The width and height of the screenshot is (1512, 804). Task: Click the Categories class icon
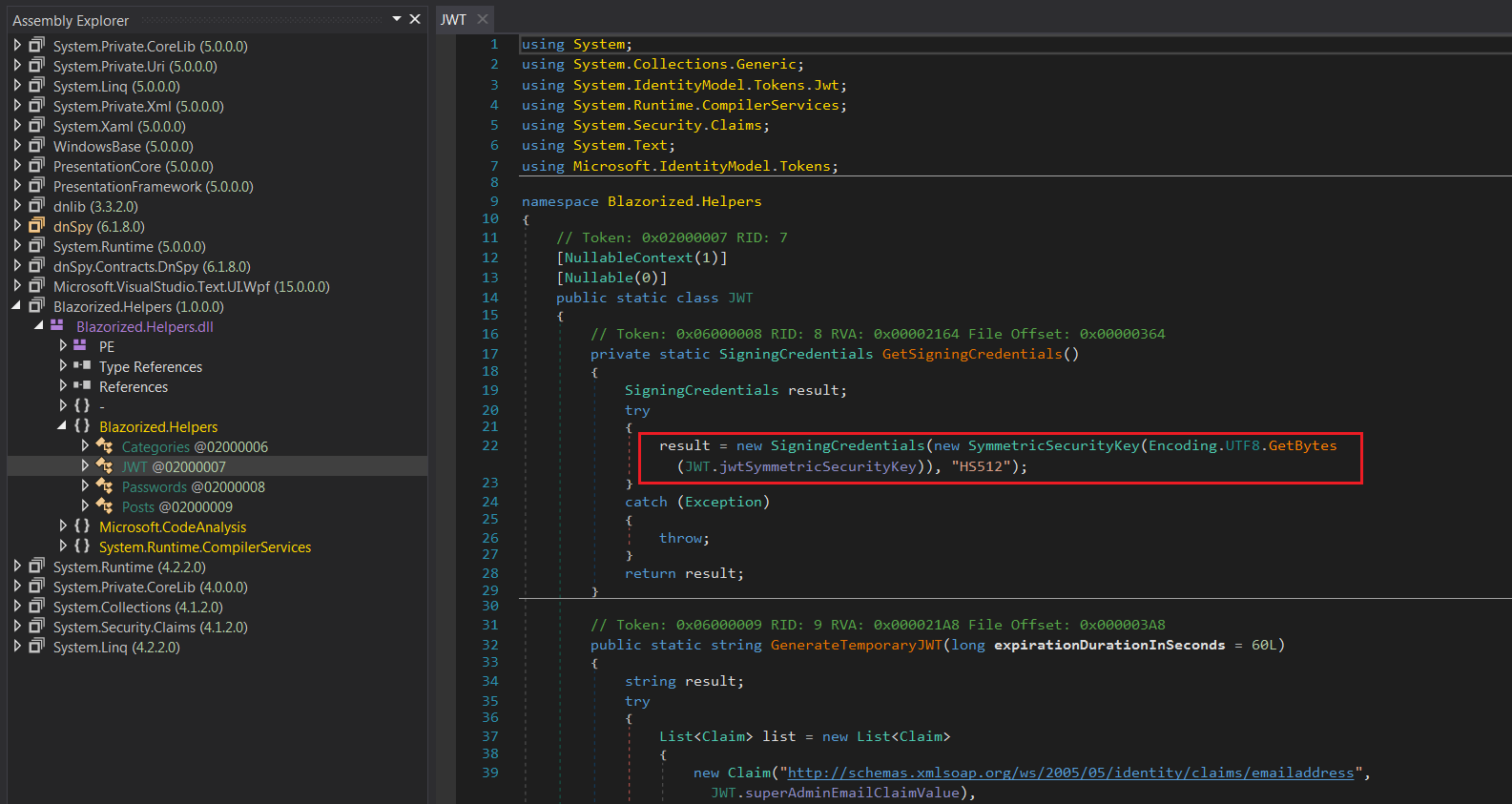[105, 446]
